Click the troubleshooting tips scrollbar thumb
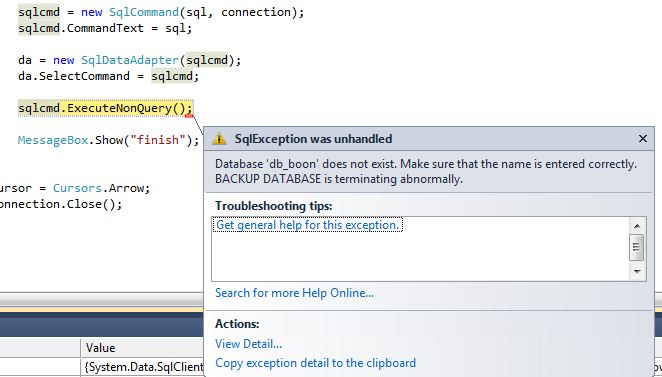Screen dimensions: 662x377 pyautogui.click(x=637, y=246)
